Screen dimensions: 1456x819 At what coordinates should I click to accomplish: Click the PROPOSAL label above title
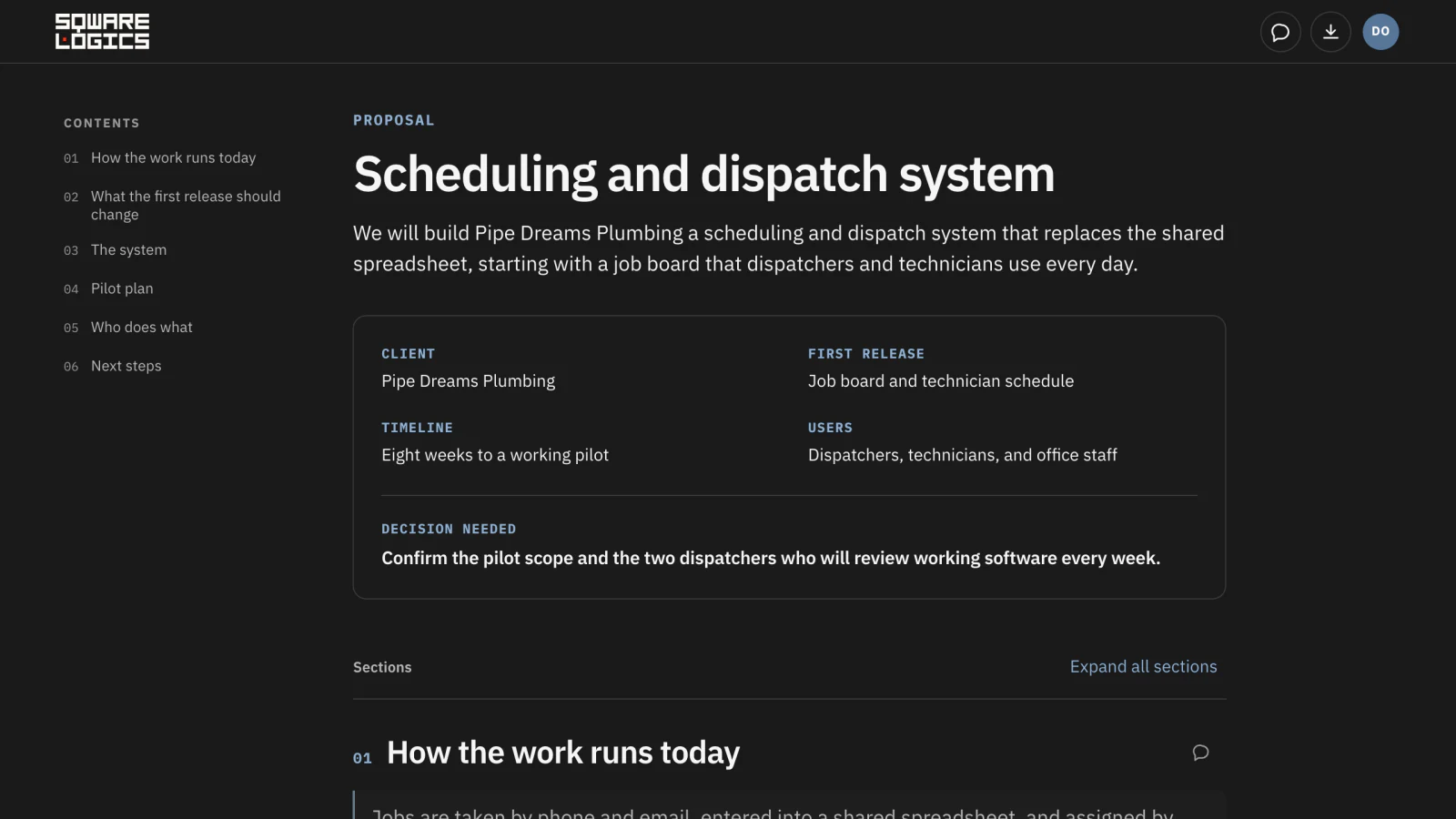click(x=394, y=120)
